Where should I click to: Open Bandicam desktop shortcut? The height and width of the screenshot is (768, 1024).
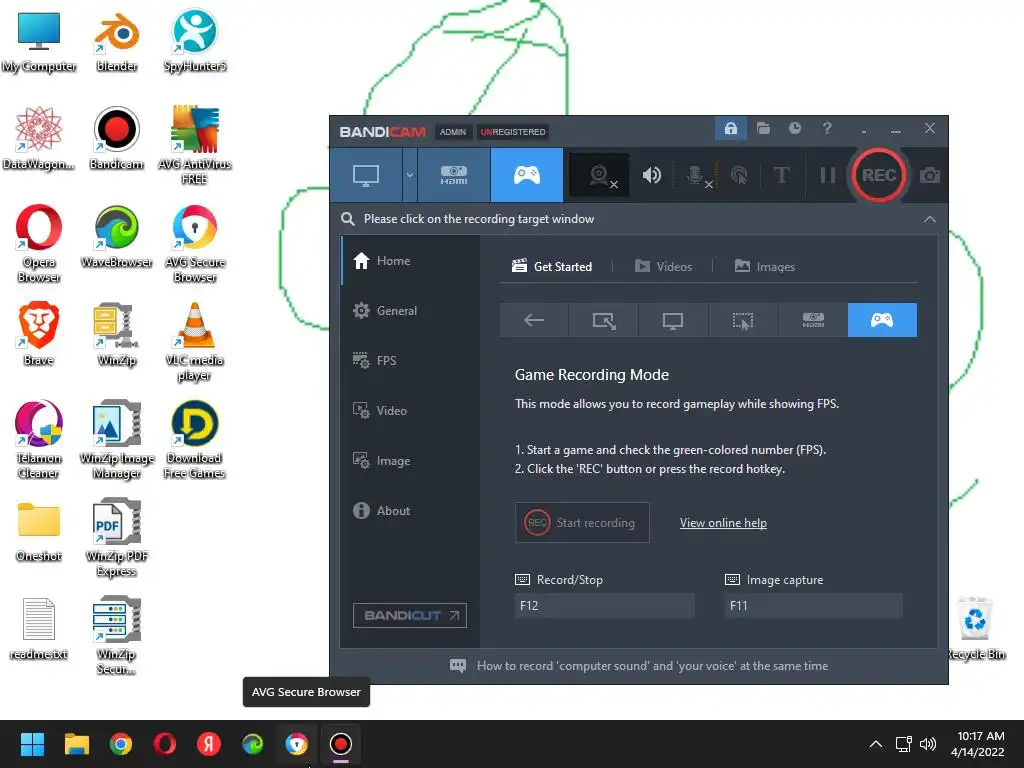click(116, 138)
